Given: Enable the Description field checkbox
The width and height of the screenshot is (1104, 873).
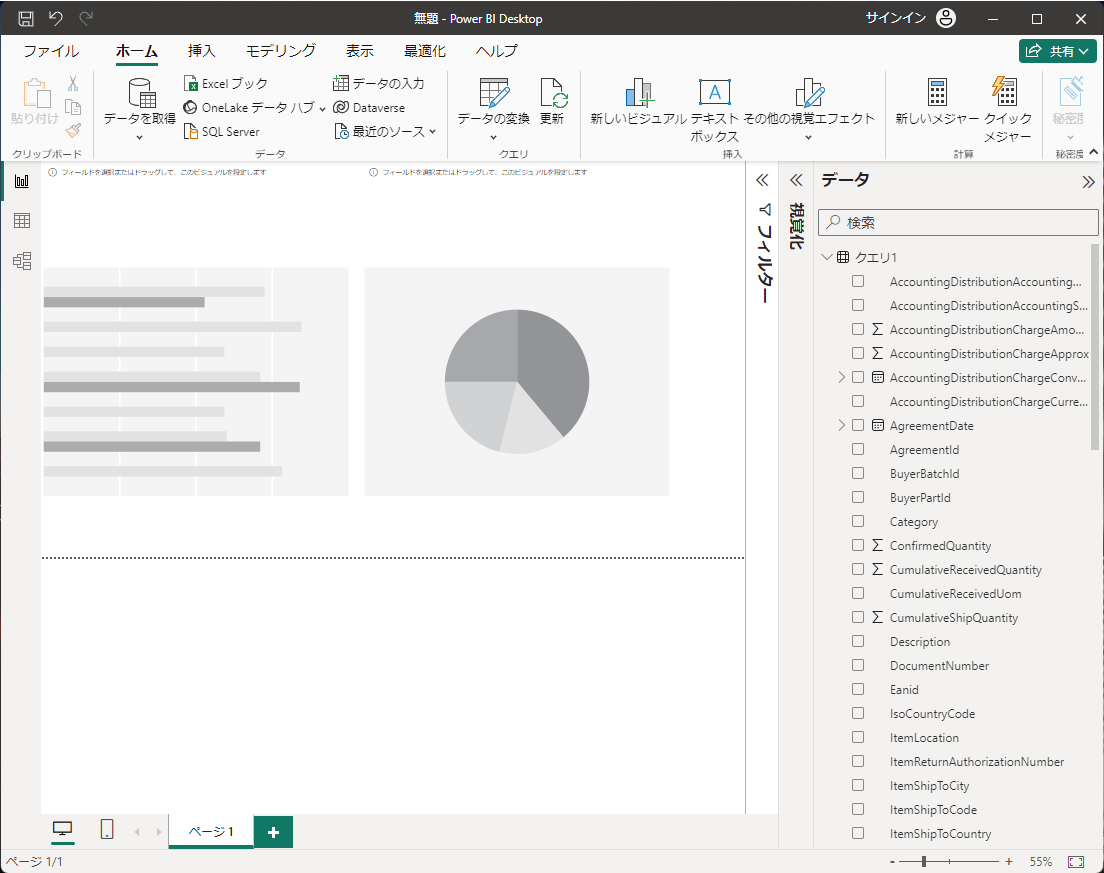Looking at the screenshot, I should [x=858, y=641].
